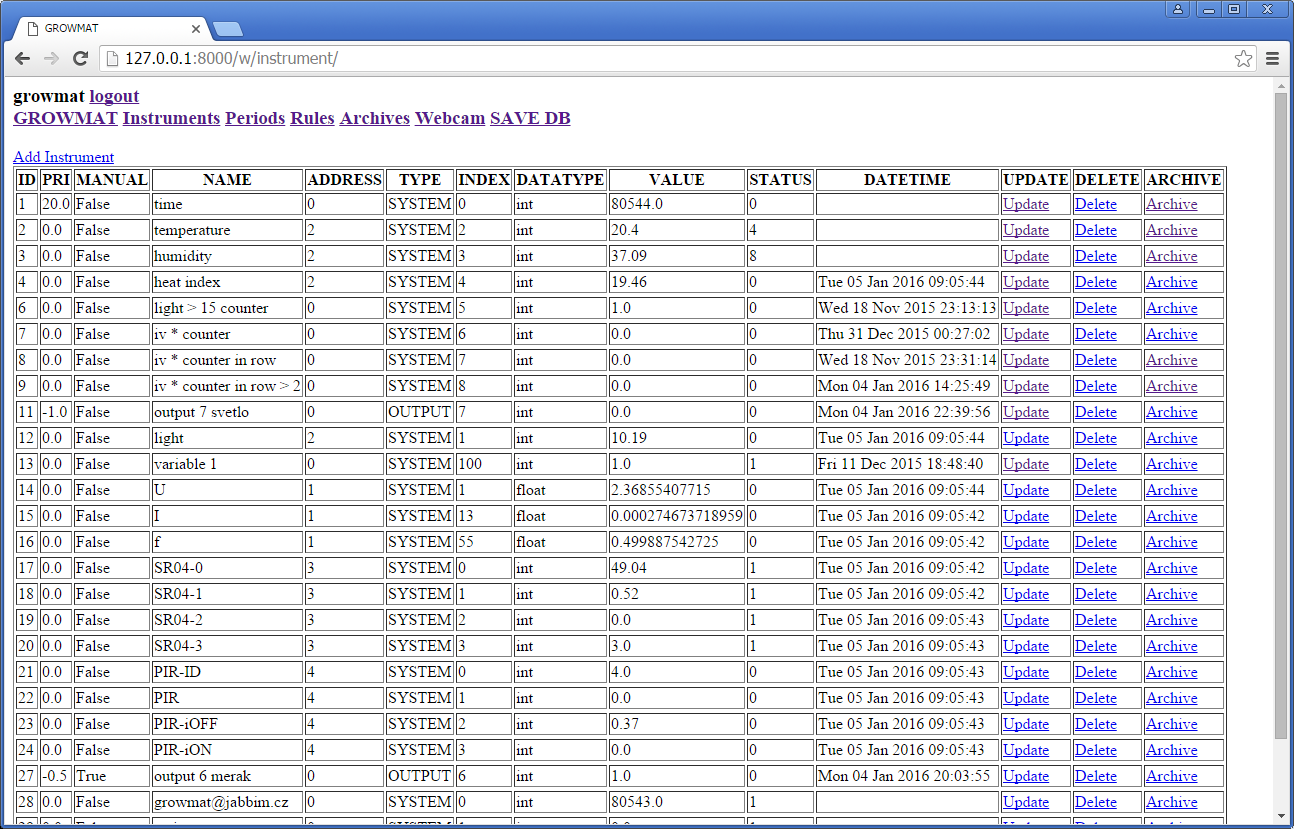Click the DATETIME column header
1294x829 pixels.
(907, 180)
